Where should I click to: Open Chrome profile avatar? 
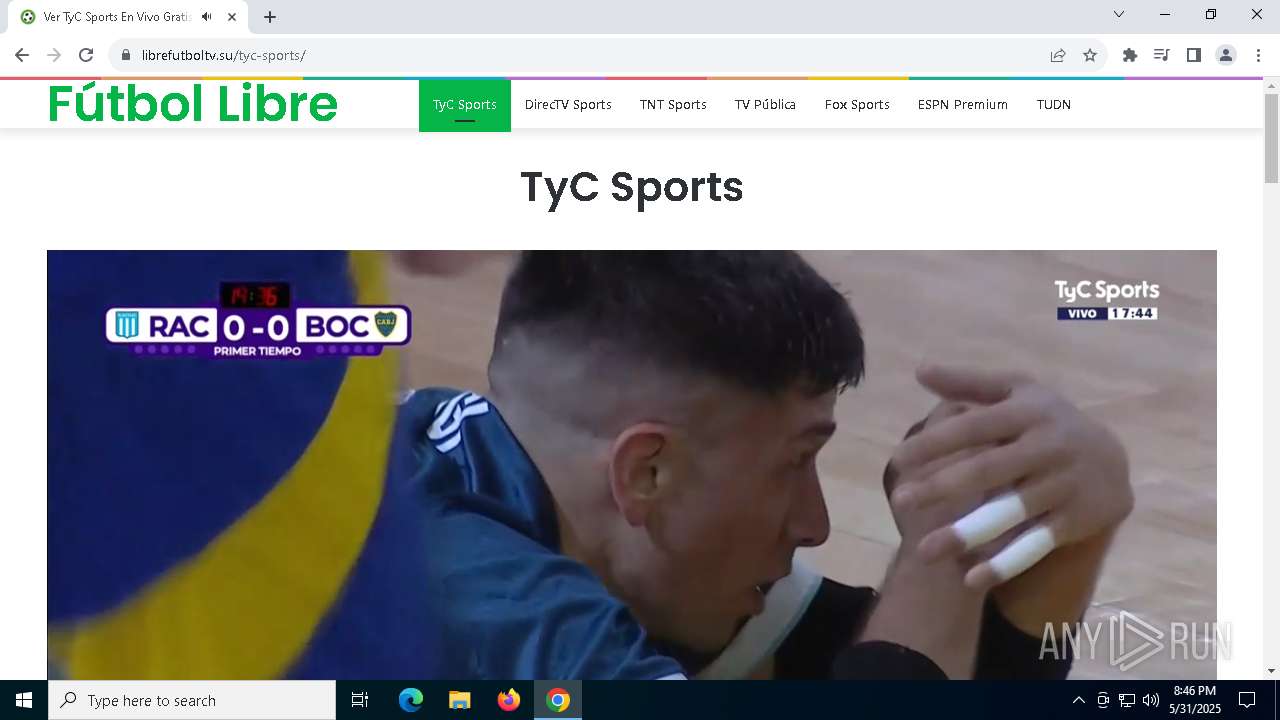pyautogui.click(x=1226, y=55)
